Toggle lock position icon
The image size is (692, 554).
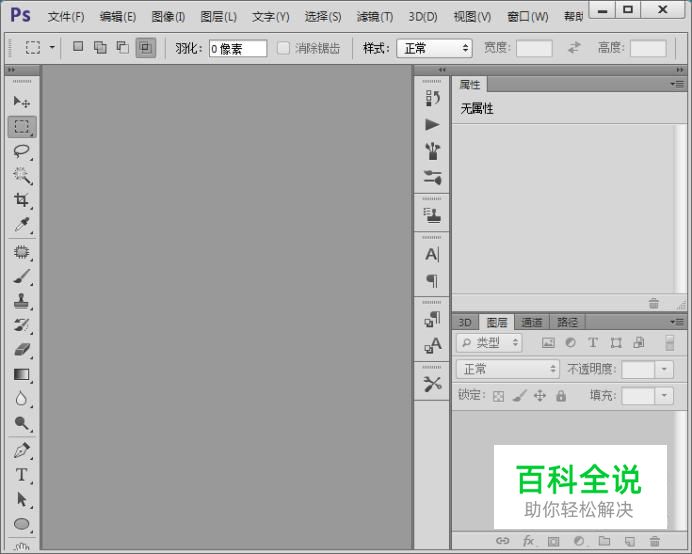point(540,396)
